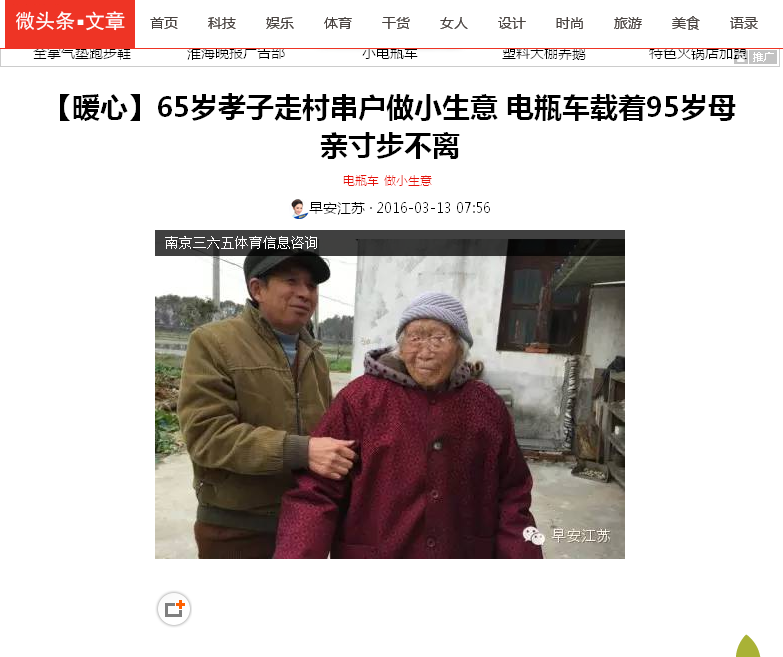Select the 体育 menu item
The image size is (783, 657).
(338, 23)
